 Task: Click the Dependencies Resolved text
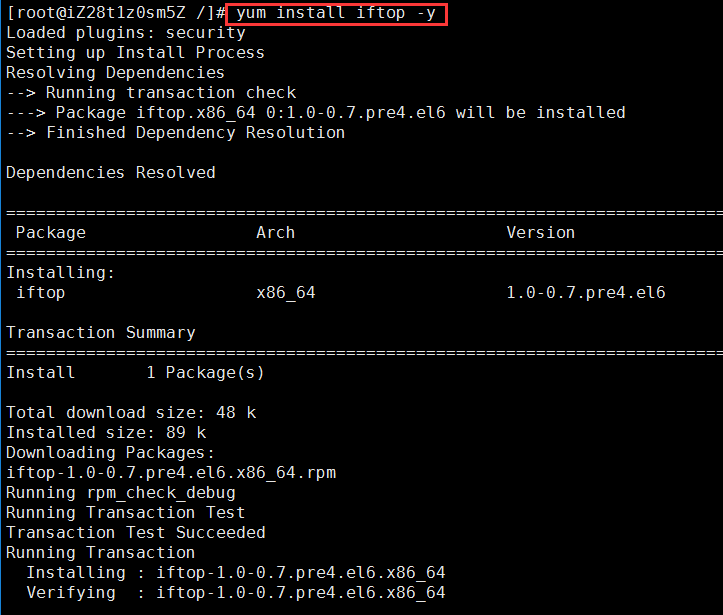coord(110,173)
